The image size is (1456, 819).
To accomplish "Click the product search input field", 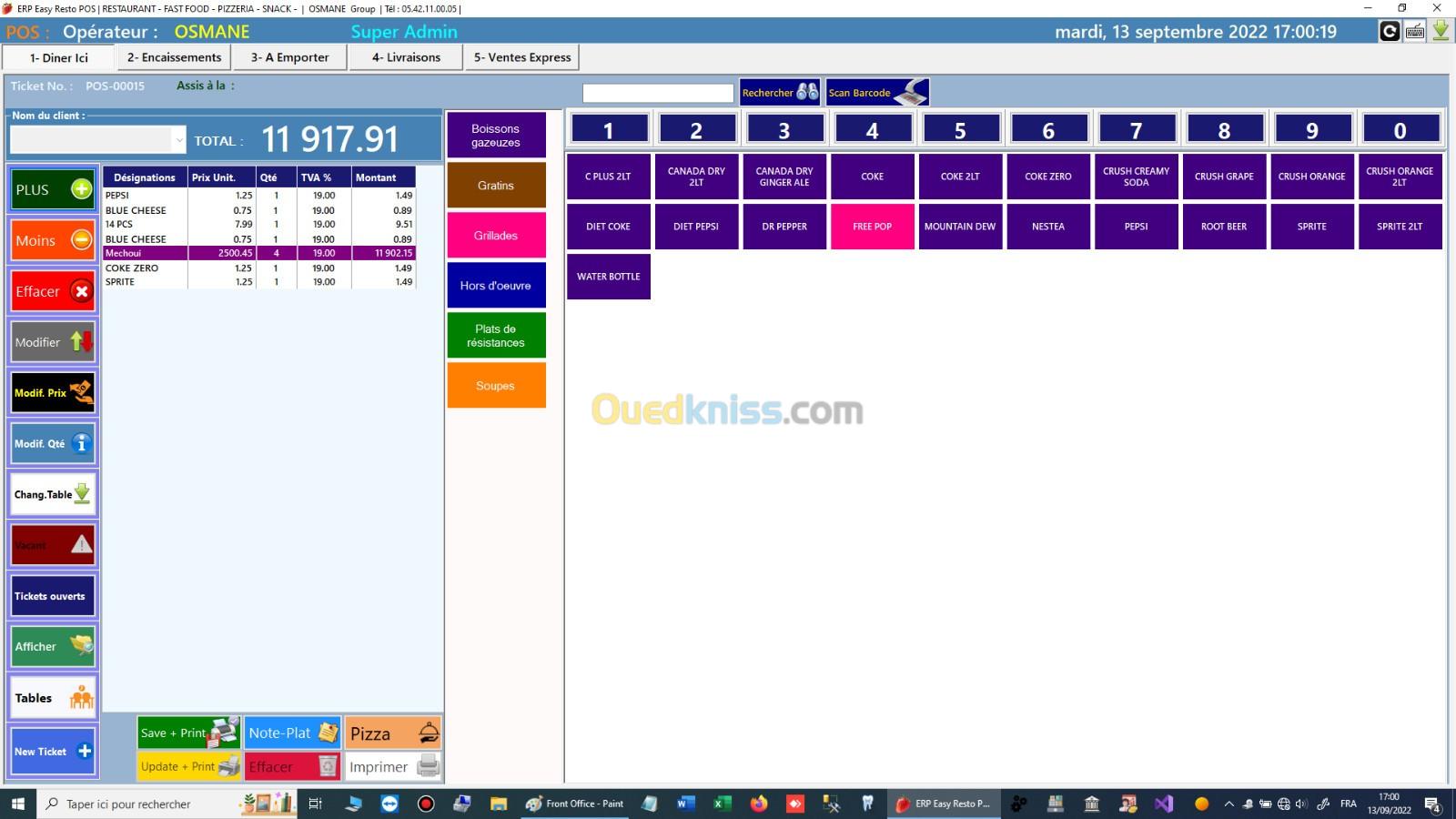I will pos(657,93).
